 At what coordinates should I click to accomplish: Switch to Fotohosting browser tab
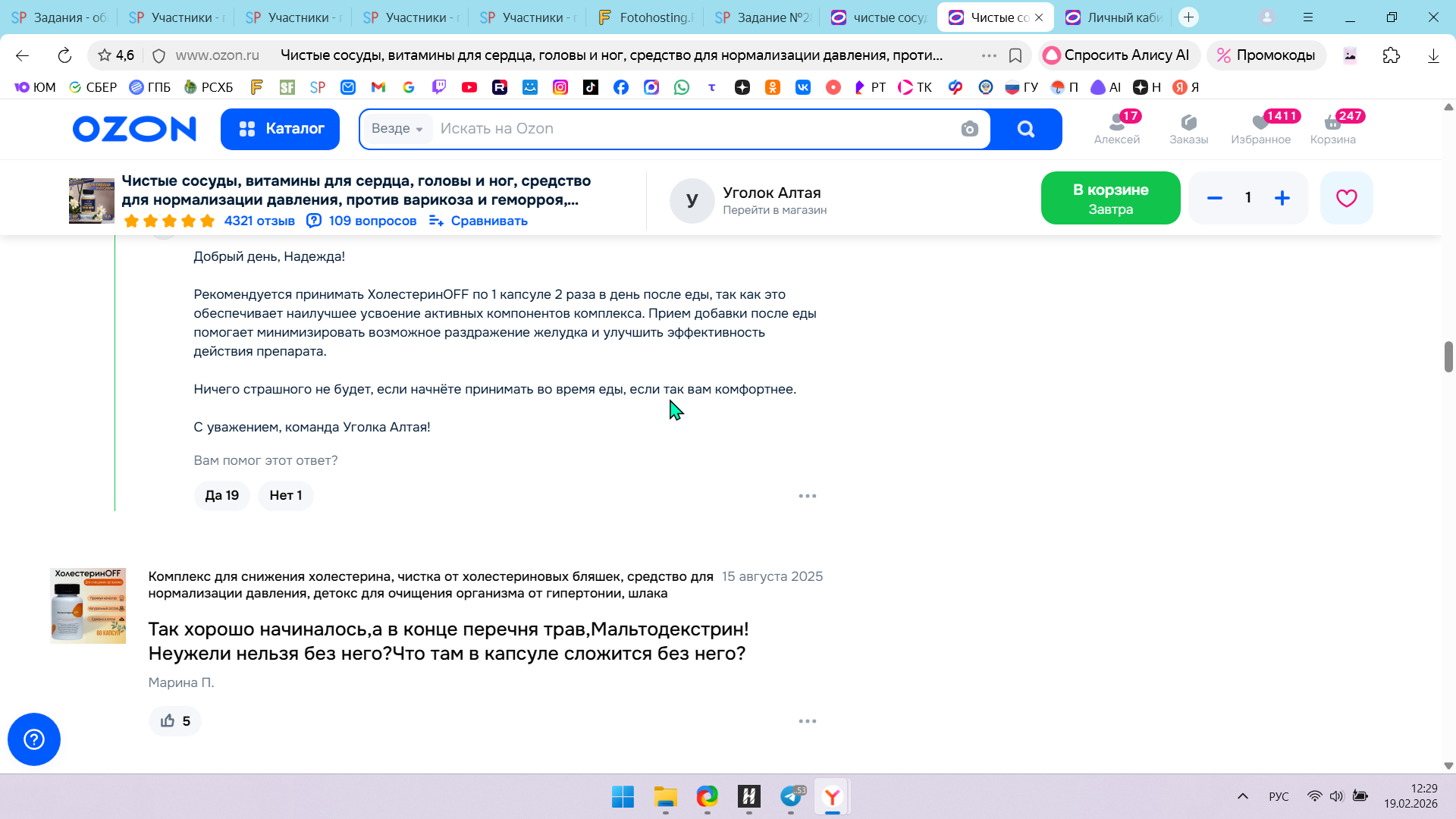pos(646,17)
